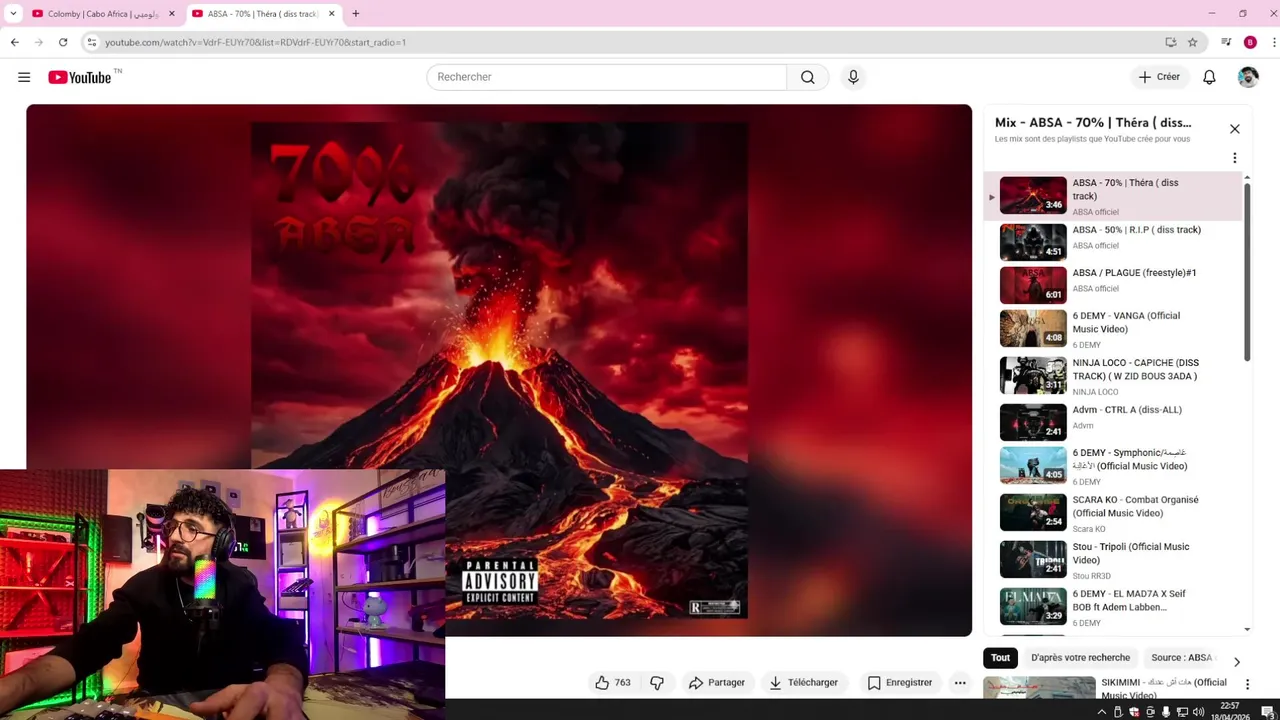Play ABSA - 50% R.I.P diss track
The image size is (1280, 720).
click(x=1112, y=242)
